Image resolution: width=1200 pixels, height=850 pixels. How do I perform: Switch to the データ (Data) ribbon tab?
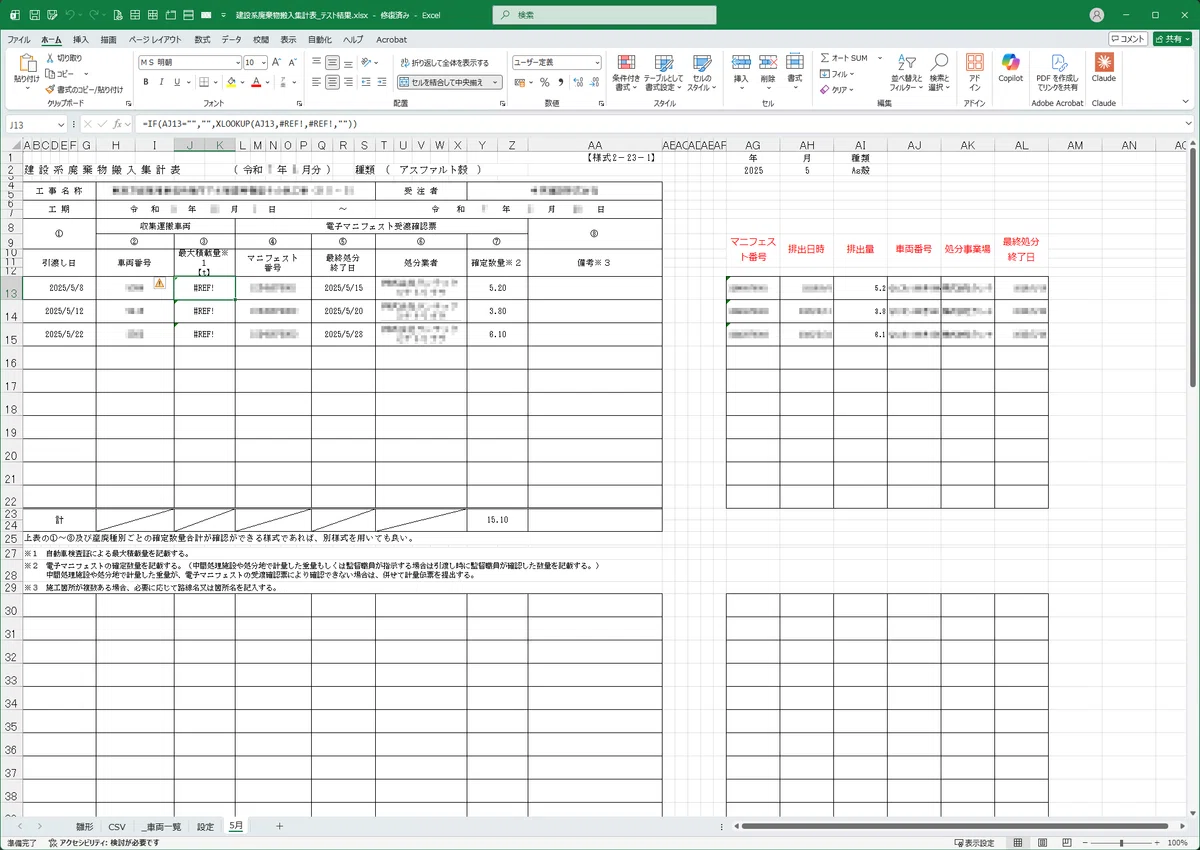[231, 39]
